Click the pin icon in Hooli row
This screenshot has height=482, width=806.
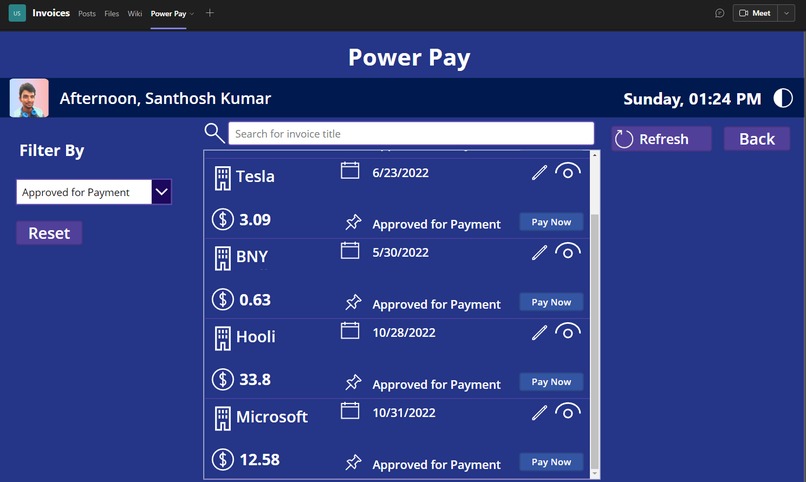(x=353, y=383)
